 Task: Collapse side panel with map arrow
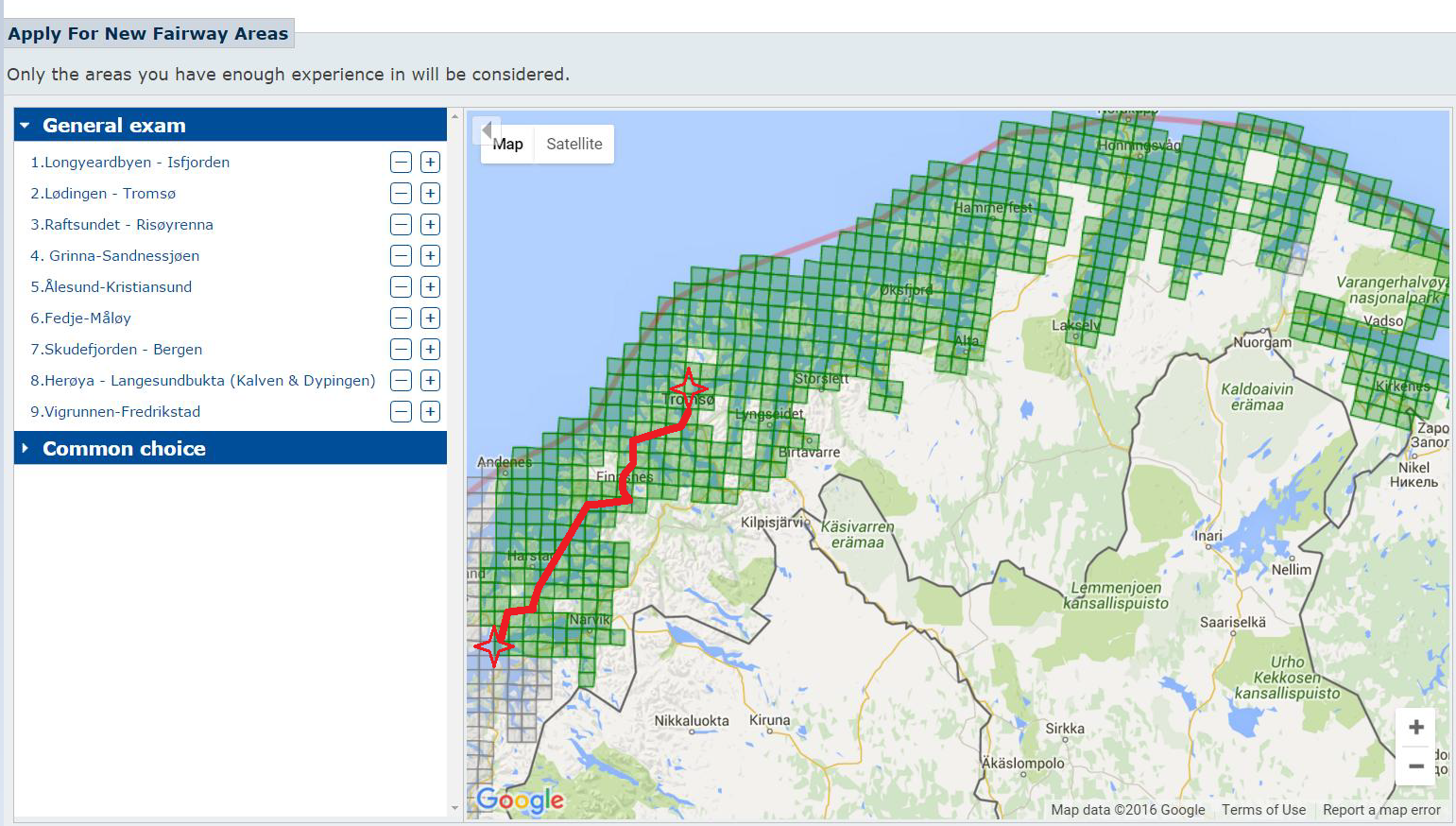486,130
